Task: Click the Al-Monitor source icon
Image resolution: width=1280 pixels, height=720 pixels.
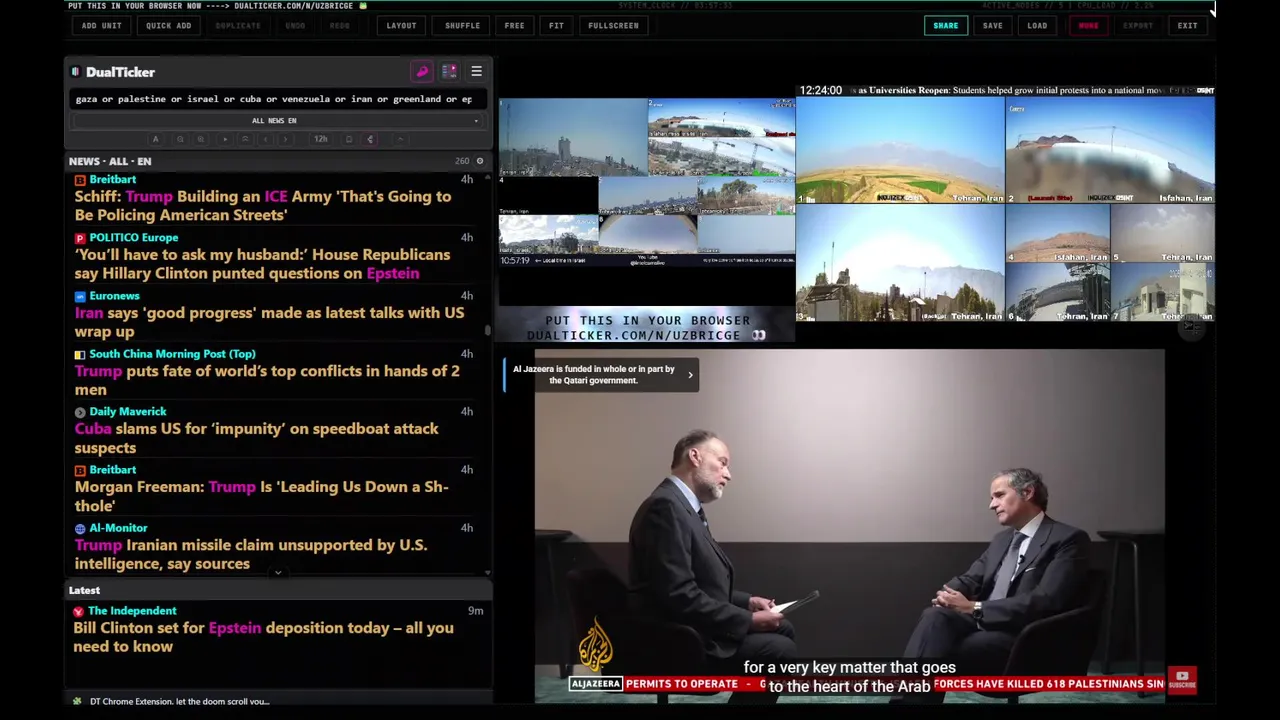Action: pos(80,528)
